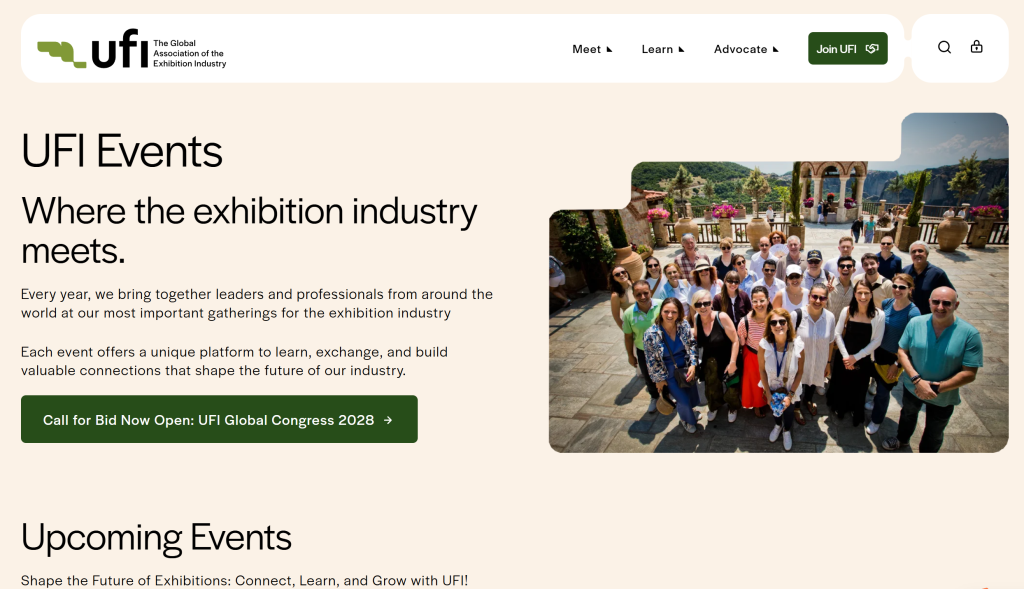The height and width of the screenshot is (589, 1024).
Task: Click the UFI Events page heading
Action: (x=122, y=152)
